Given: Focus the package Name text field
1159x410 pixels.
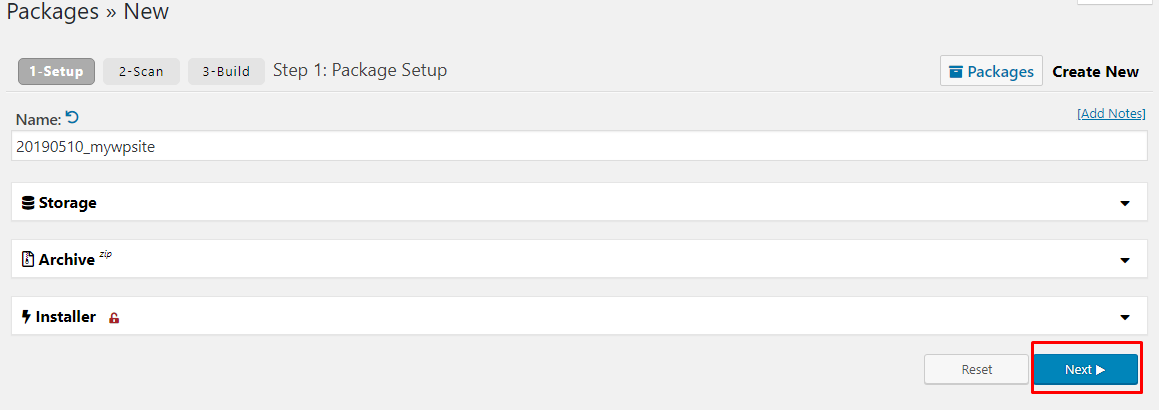Looking at the screenshot, I should [x=580, y=146].
